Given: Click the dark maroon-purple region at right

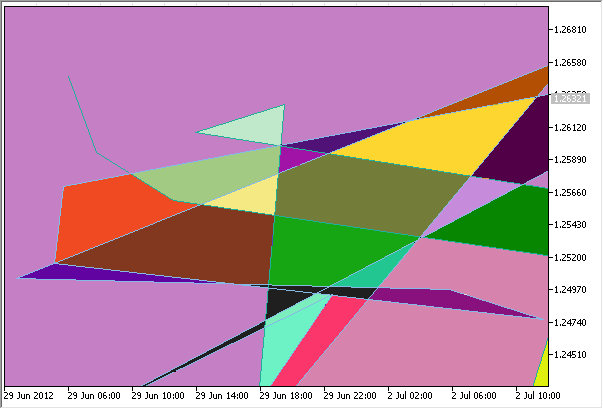Looking at the screenshot, I should 520,145.
